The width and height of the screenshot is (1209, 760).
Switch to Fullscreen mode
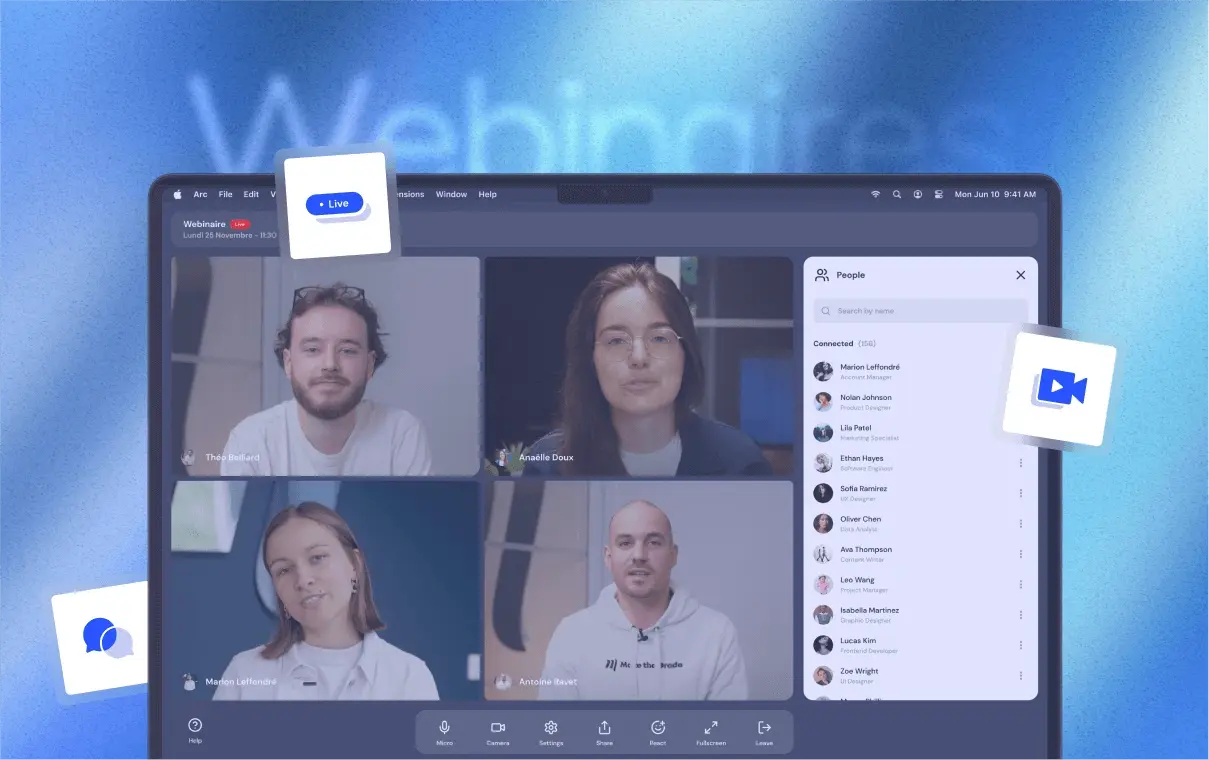pyautogui.click(x=711, y=732)
